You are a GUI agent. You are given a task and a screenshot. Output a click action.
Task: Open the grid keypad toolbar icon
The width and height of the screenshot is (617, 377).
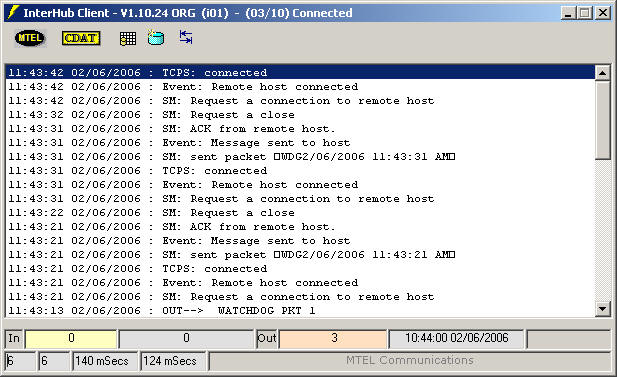pyautogui.click(x=128, y=39)
